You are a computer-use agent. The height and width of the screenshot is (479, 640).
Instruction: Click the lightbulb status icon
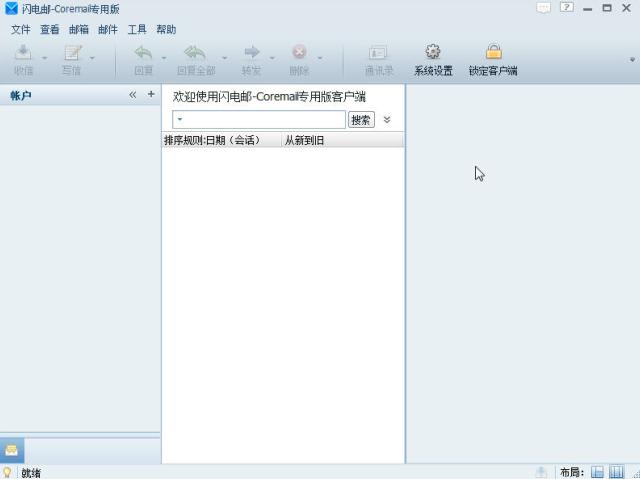click(x=7, y=473)
